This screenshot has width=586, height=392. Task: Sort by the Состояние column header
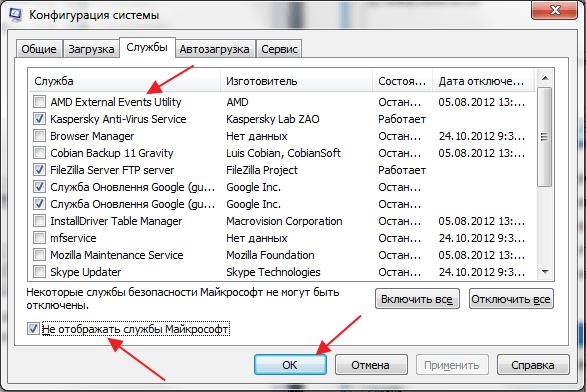tap(403, 81)
